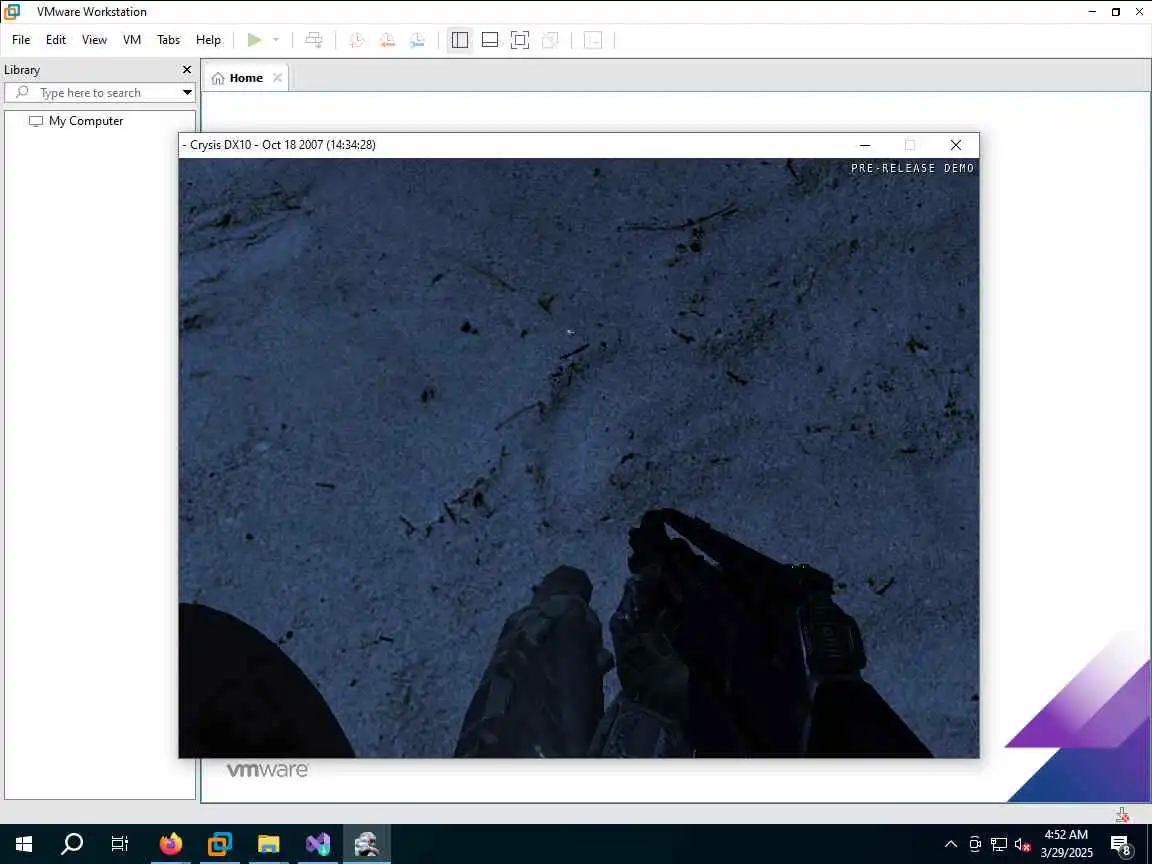Open the Windows Start menu

coord(24,844)
